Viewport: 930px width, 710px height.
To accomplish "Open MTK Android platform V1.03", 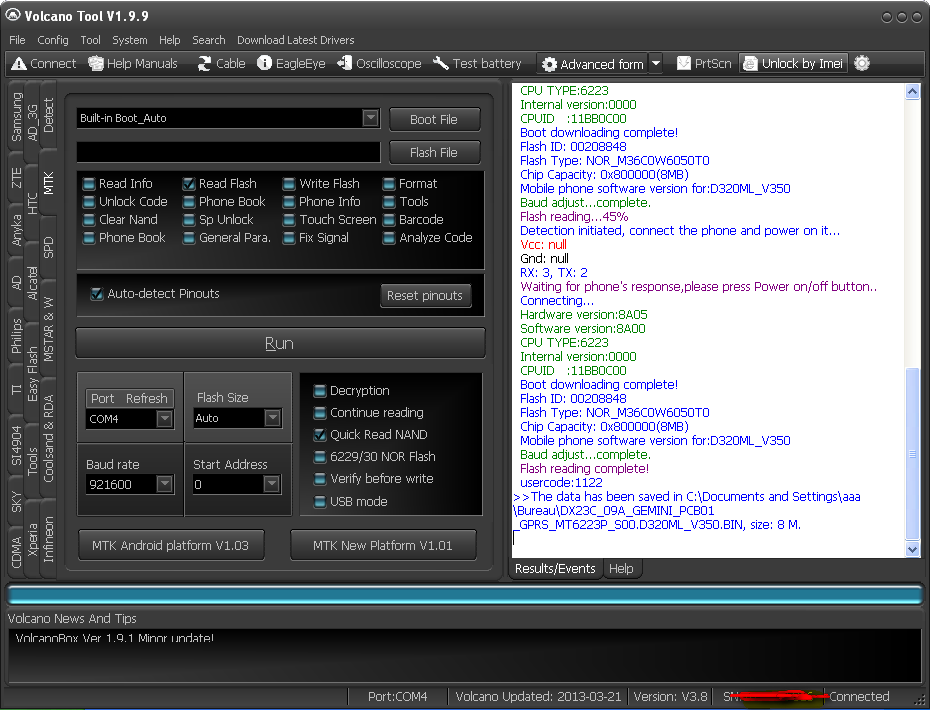I will (171, 545).
